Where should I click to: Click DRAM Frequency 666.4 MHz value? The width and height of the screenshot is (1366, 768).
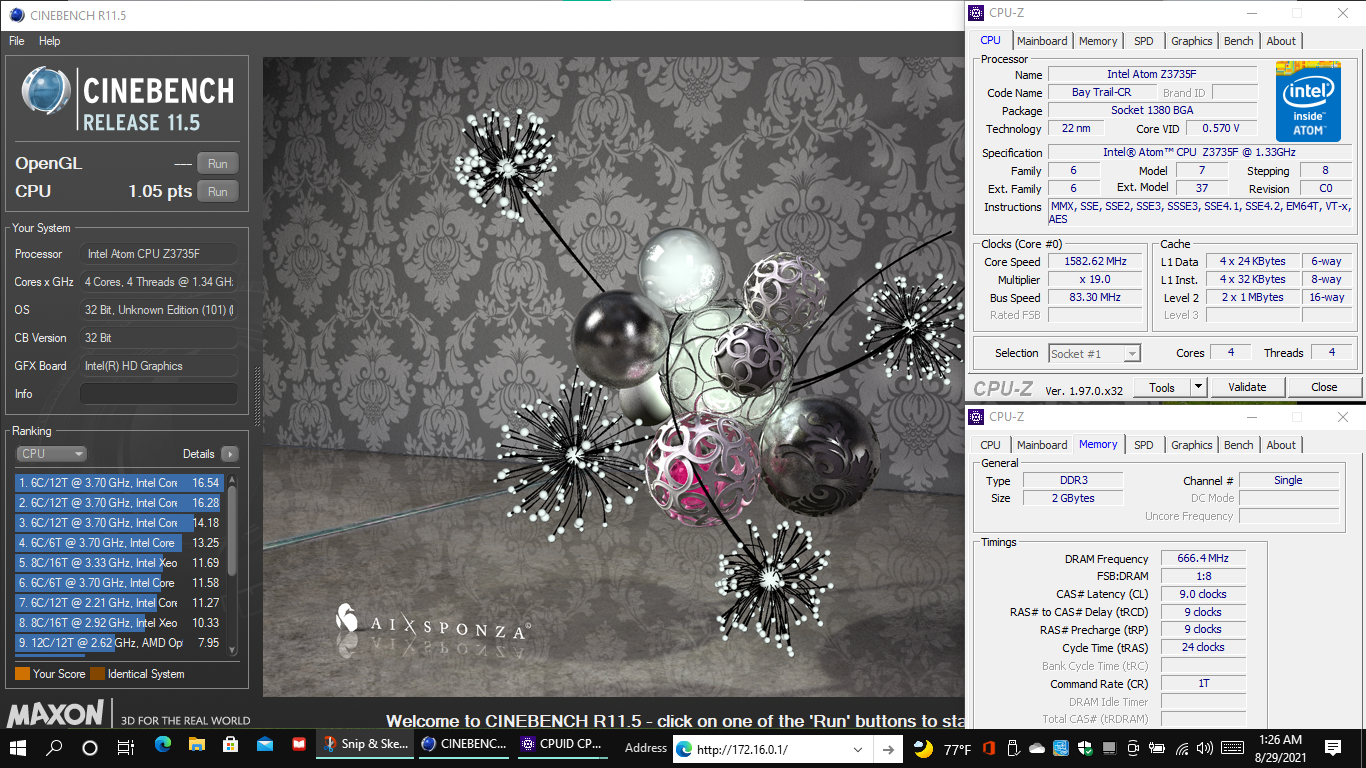(1203, 559)
